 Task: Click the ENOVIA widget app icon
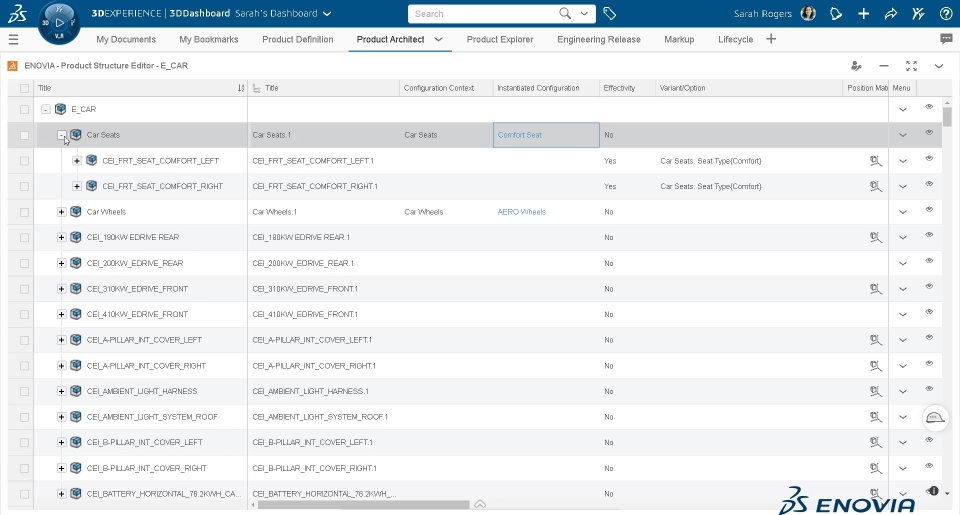(12, 66)
